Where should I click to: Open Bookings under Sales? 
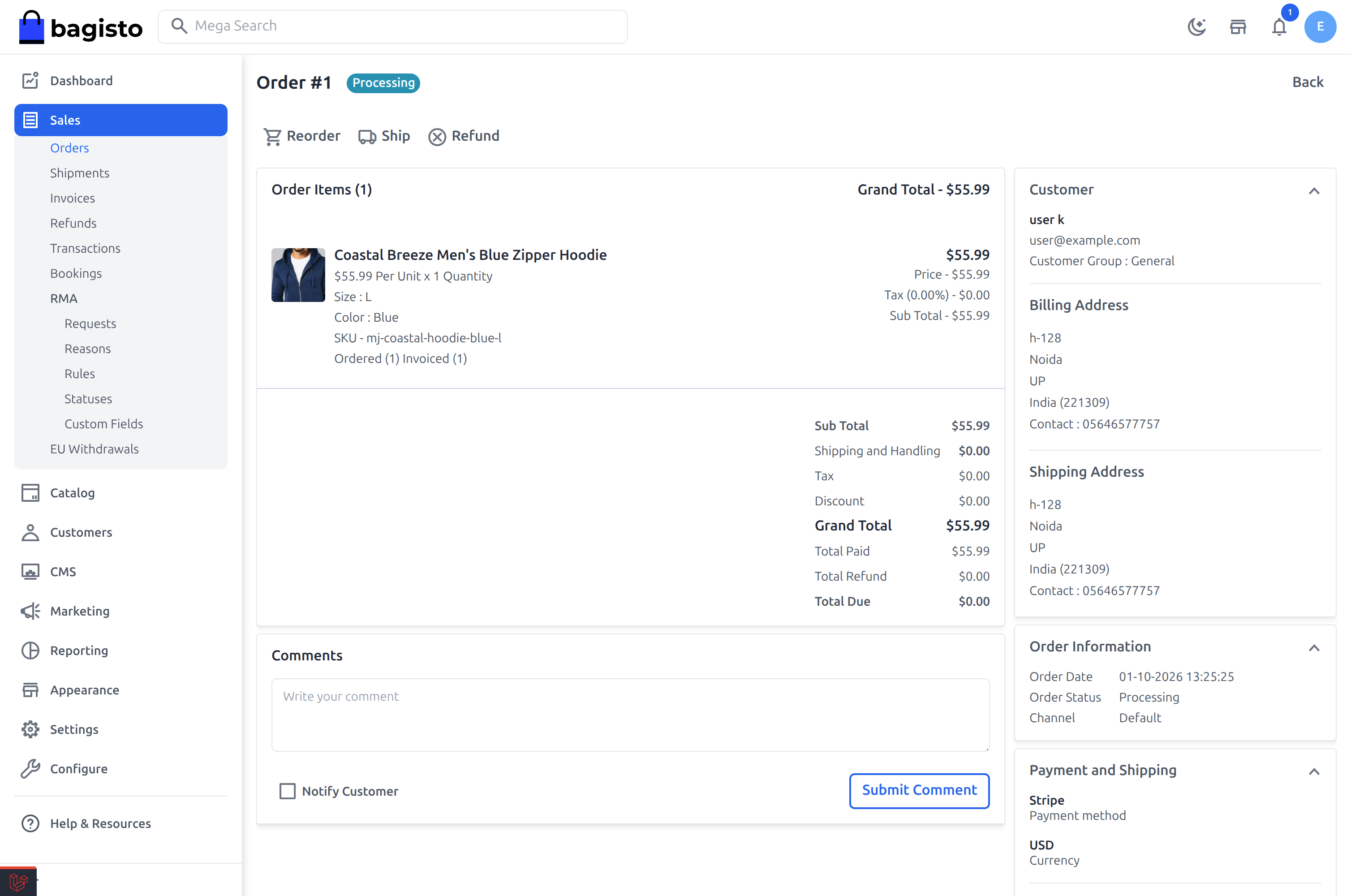[x=76, y=274]
